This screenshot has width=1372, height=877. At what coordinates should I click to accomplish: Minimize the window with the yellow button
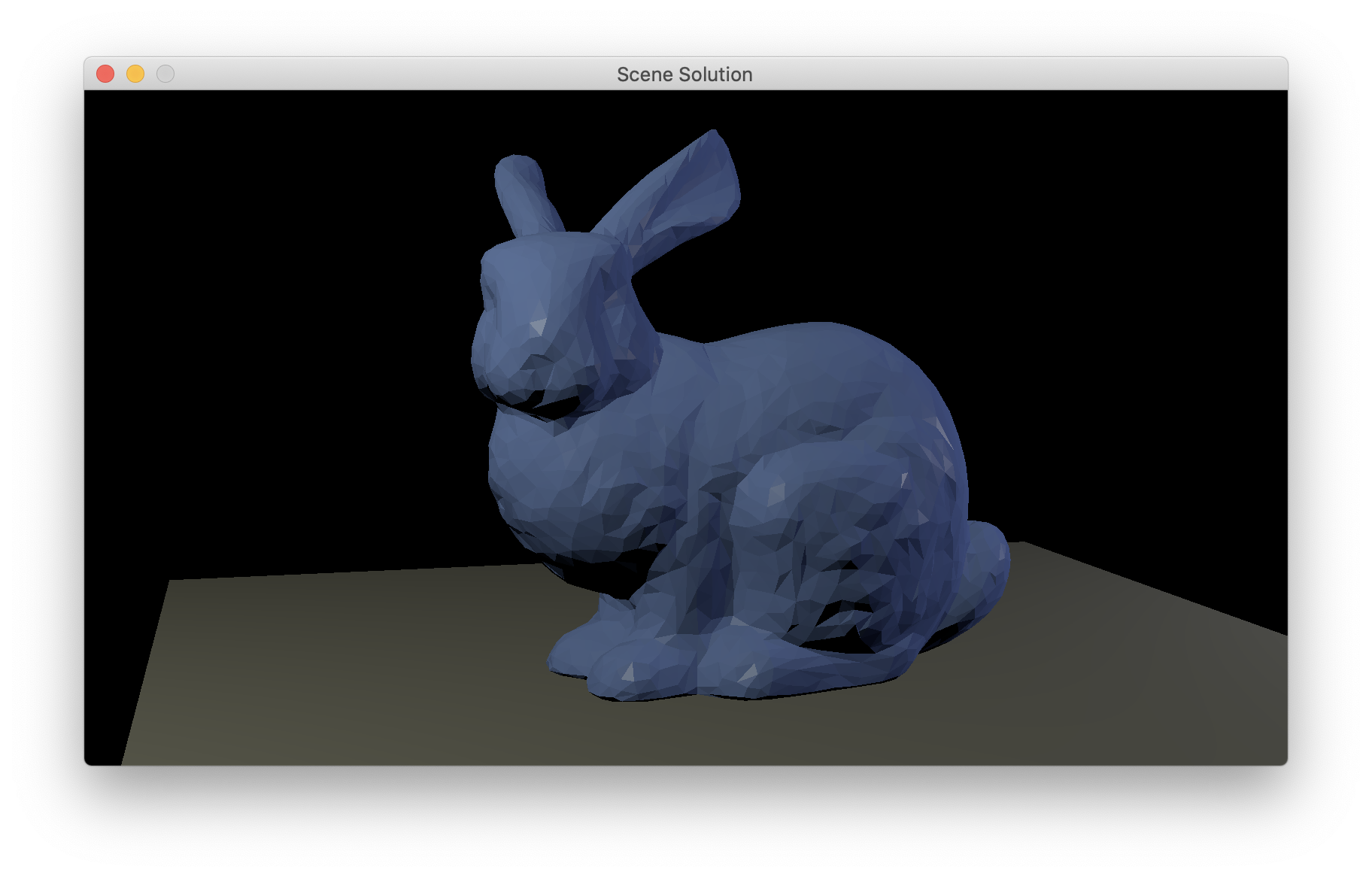[x=135, y=74]
